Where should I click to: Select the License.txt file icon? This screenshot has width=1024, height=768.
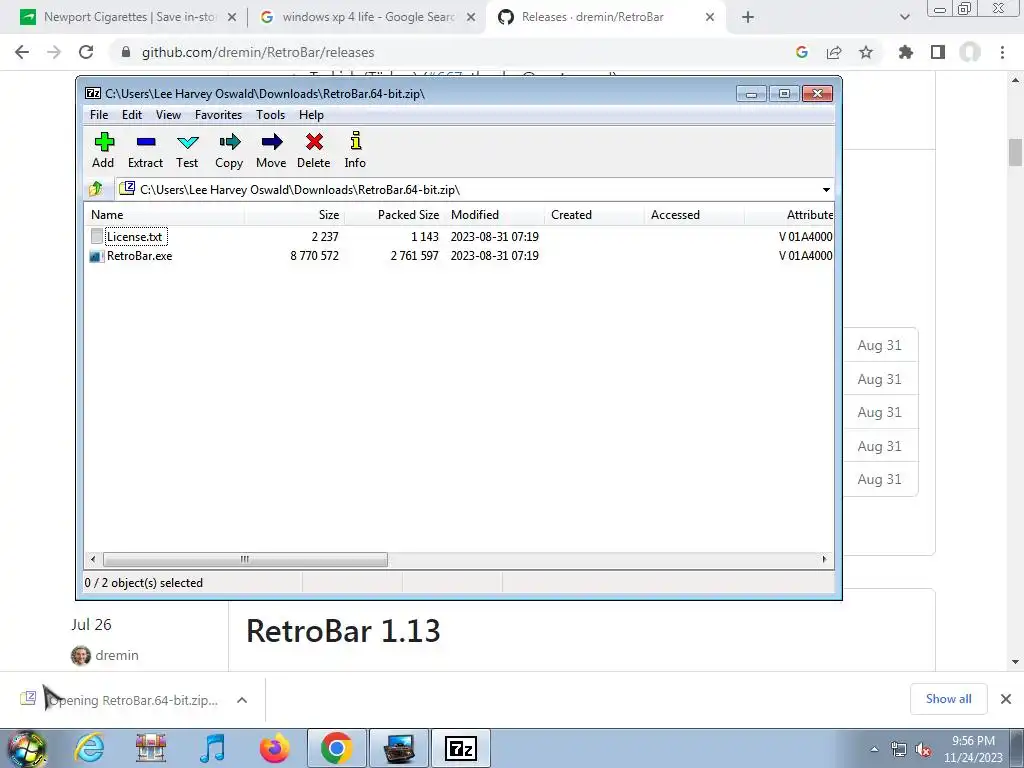tap(97, 236)
